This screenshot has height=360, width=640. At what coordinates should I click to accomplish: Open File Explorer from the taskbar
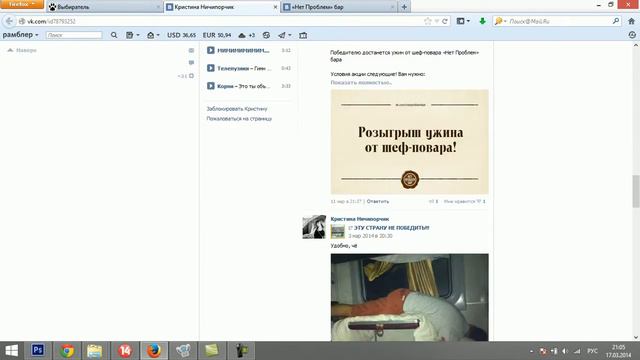coord(95,351)
